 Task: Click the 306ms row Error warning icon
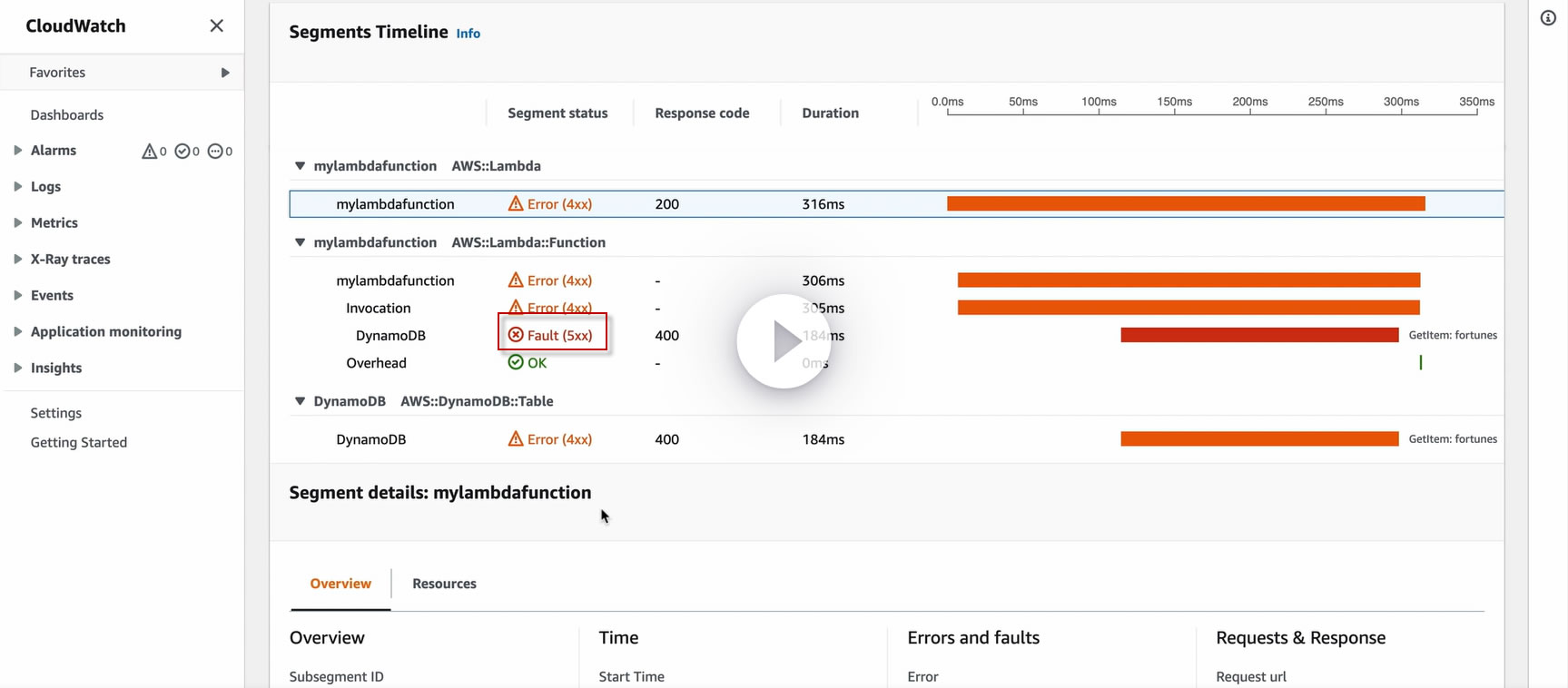coord(516,280)
